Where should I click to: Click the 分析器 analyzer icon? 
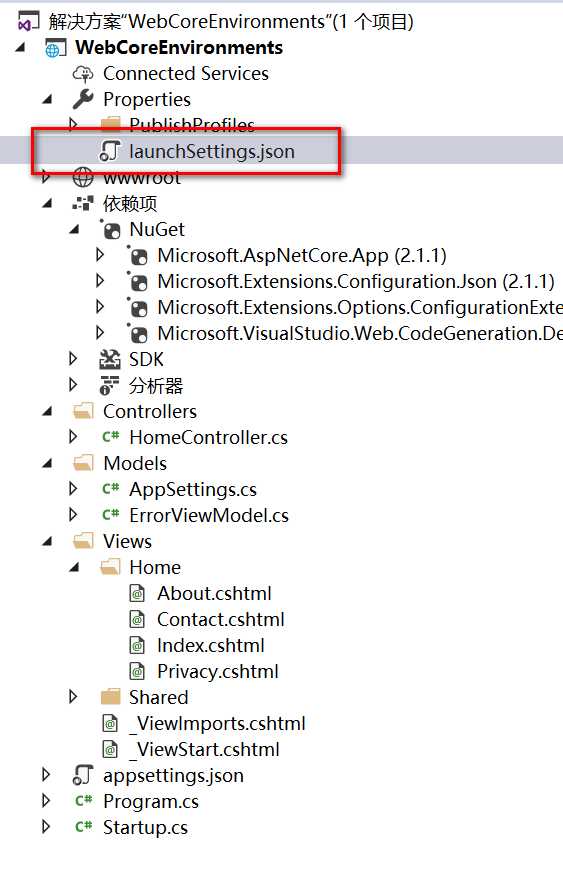109,386
